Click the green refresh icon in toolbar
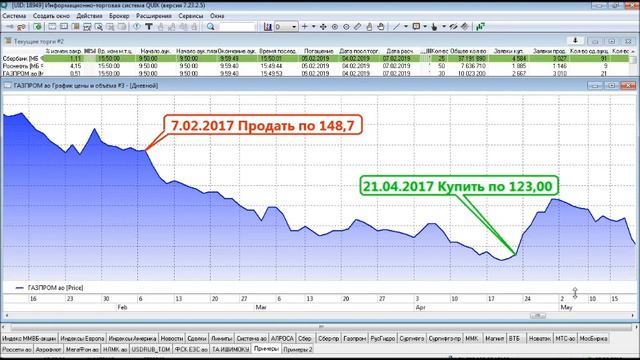640x360 pixels. coord(38,27)
